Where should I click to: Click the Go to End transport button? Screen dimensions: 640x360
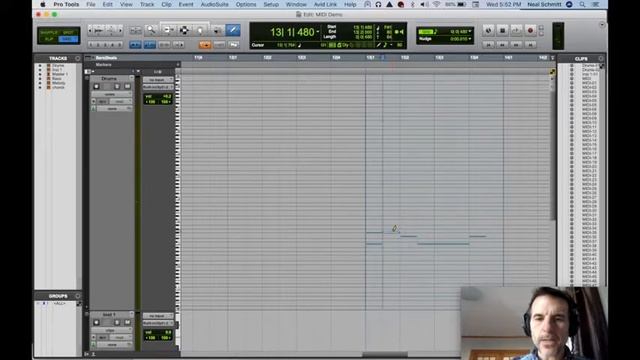click(530, 45)
